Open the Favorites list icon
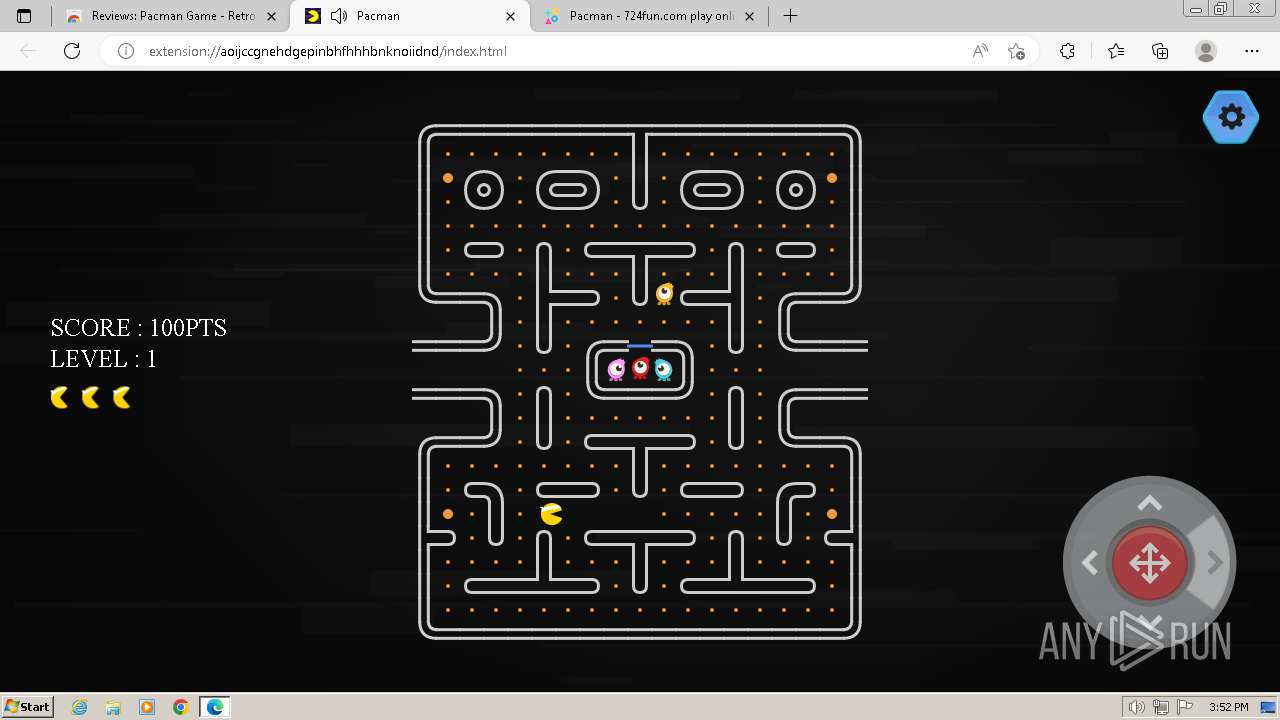 [1116, 51]
